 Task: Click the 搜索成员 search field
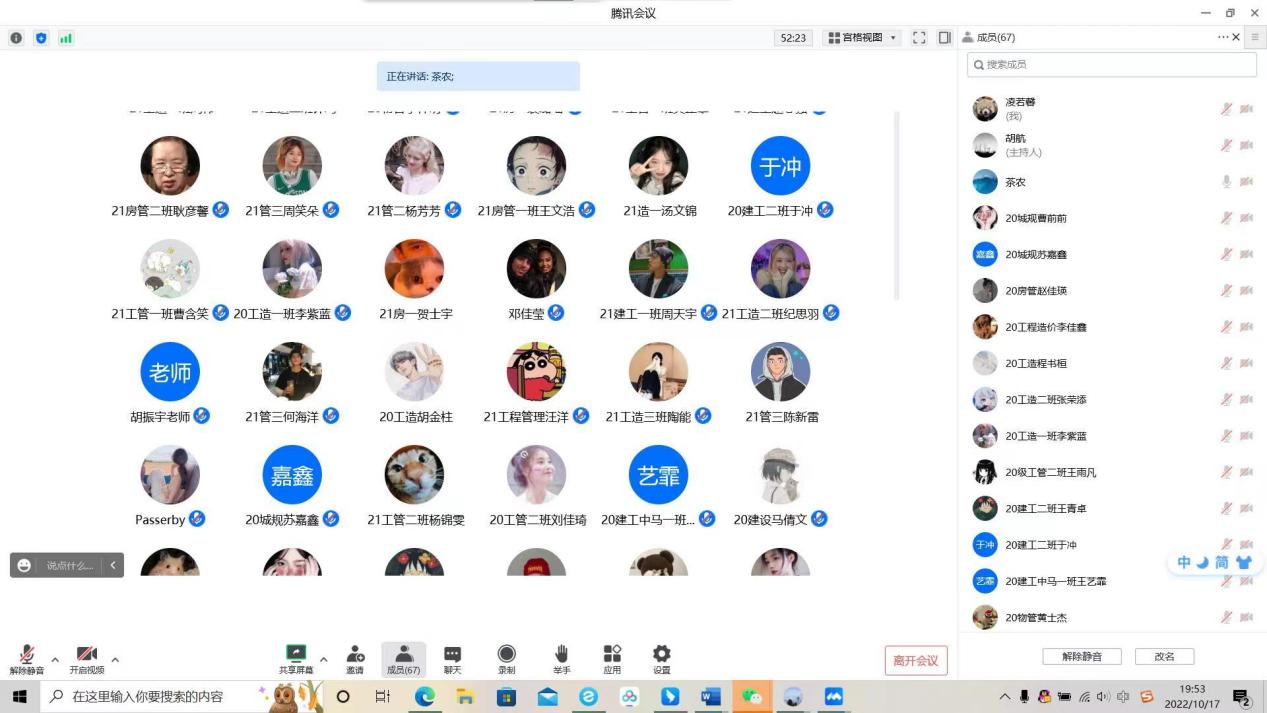coord(1111,64)
